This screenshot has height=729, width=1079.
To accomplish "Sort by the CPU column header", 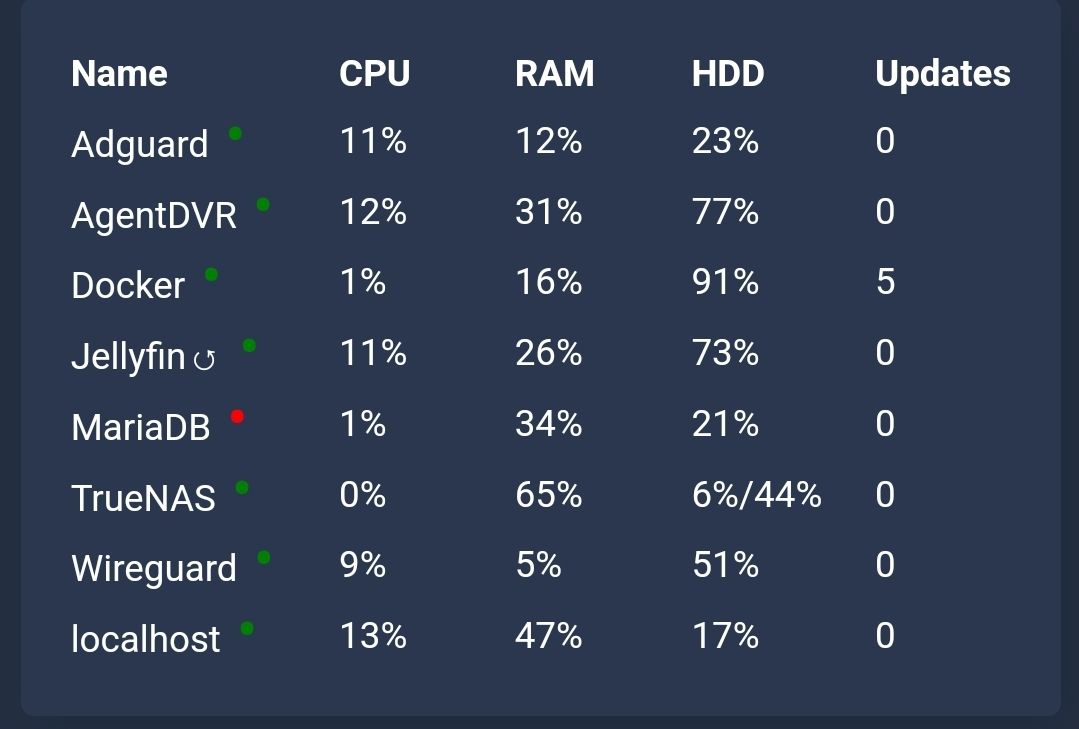I will click(374, 74).
